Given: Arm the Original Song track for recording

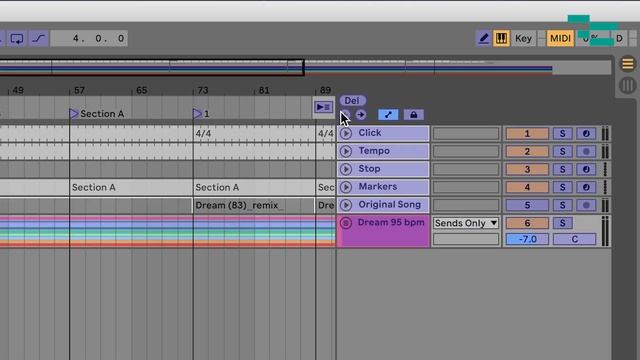Looking at the screenshot, I should (x=586, y=205).
